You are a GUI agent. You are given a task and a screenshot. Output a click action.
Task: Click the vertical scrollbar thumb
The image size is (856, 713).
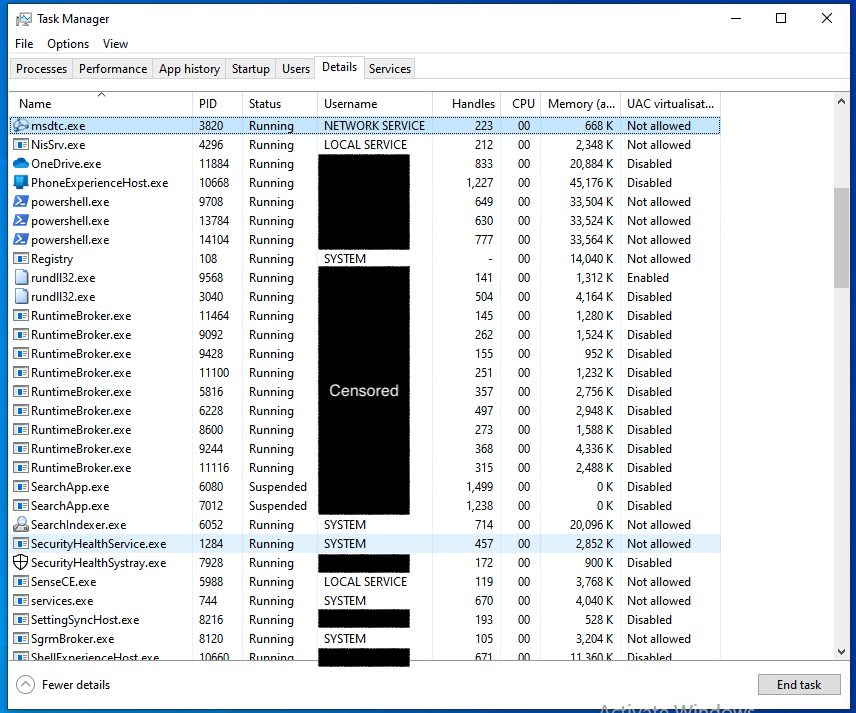841,237
